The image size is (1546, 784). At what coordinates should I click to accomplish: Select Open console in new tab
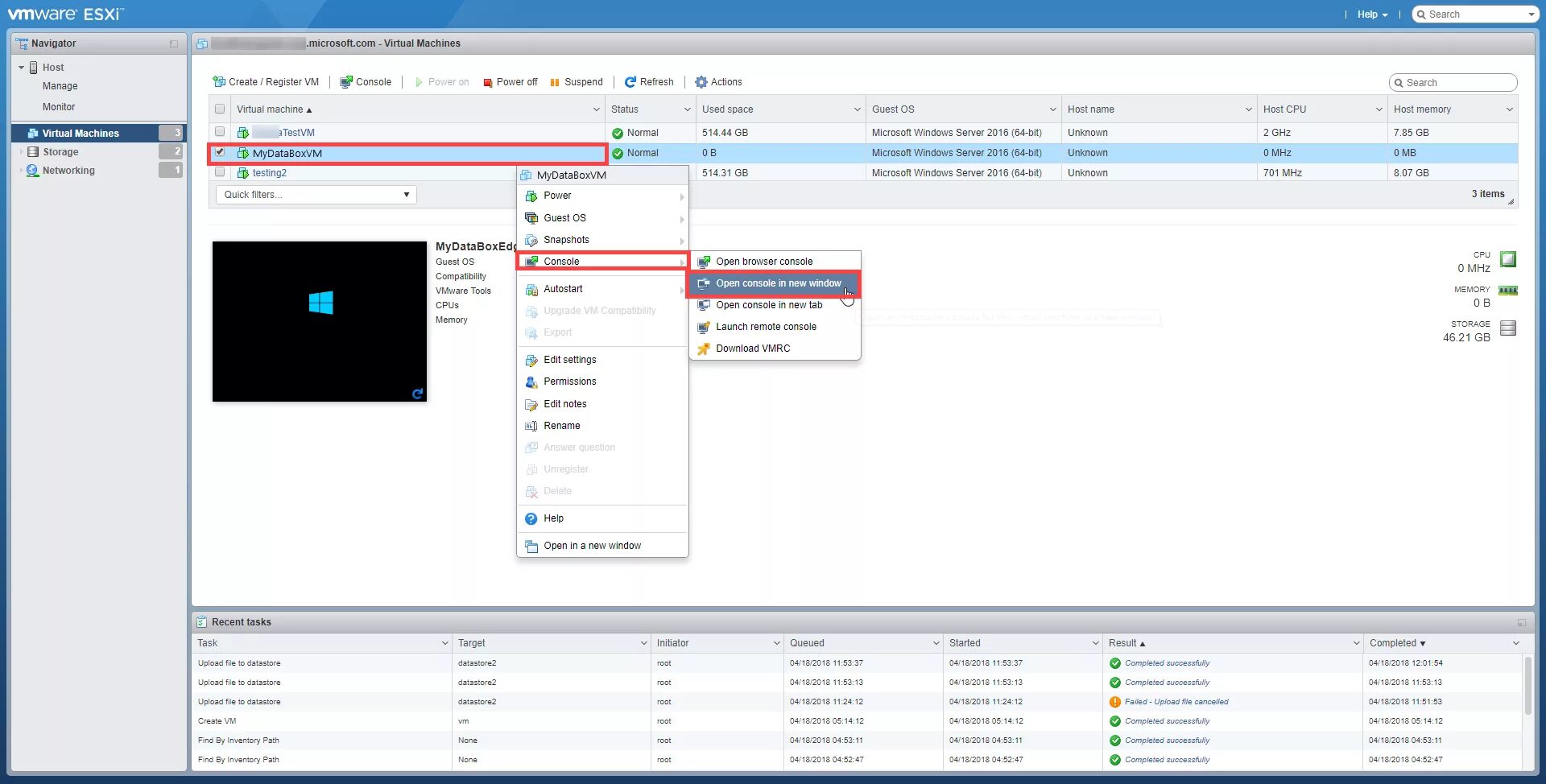[x=774, y=305]
